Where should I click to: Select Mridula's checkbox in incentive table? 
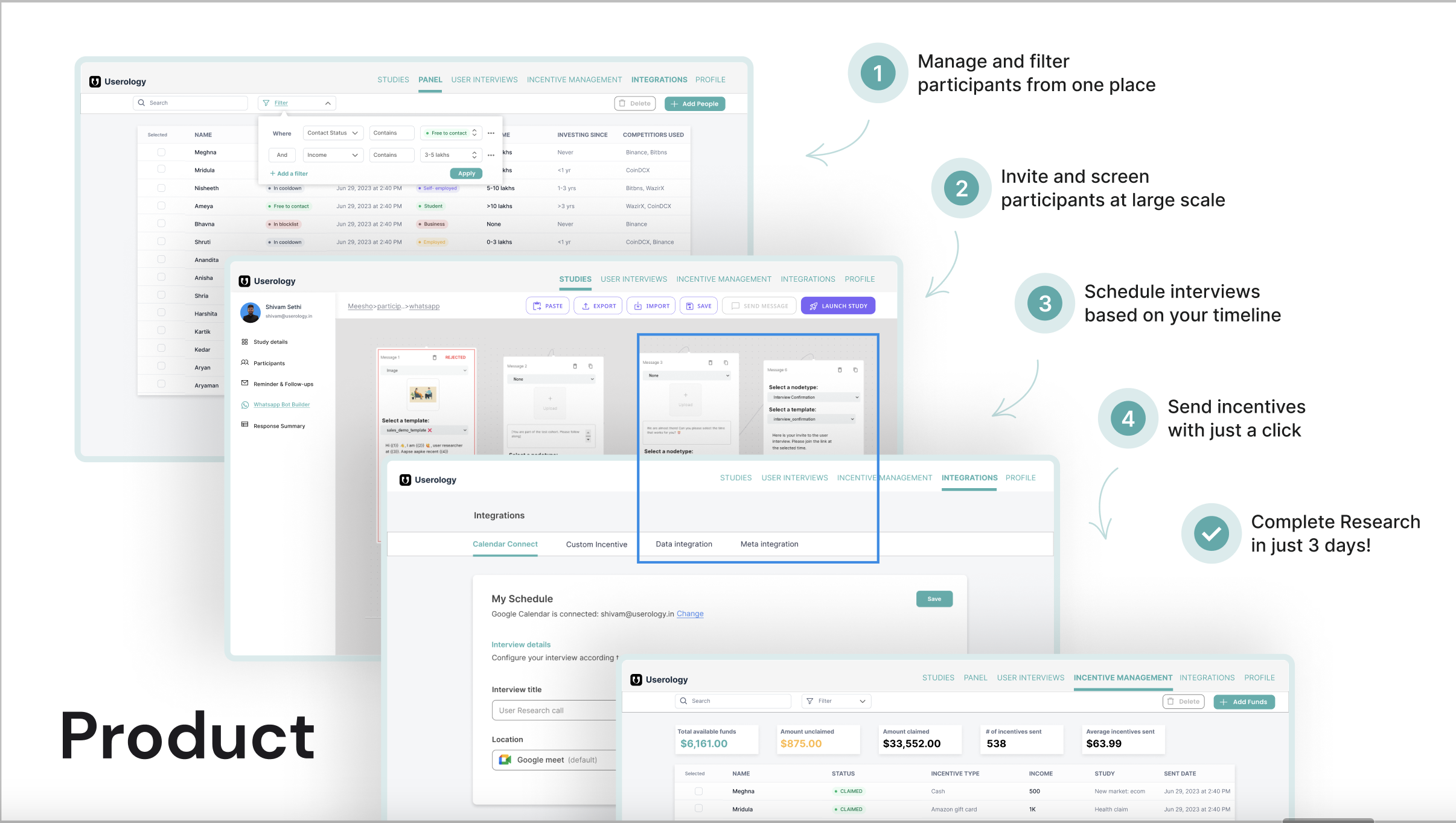698,809
